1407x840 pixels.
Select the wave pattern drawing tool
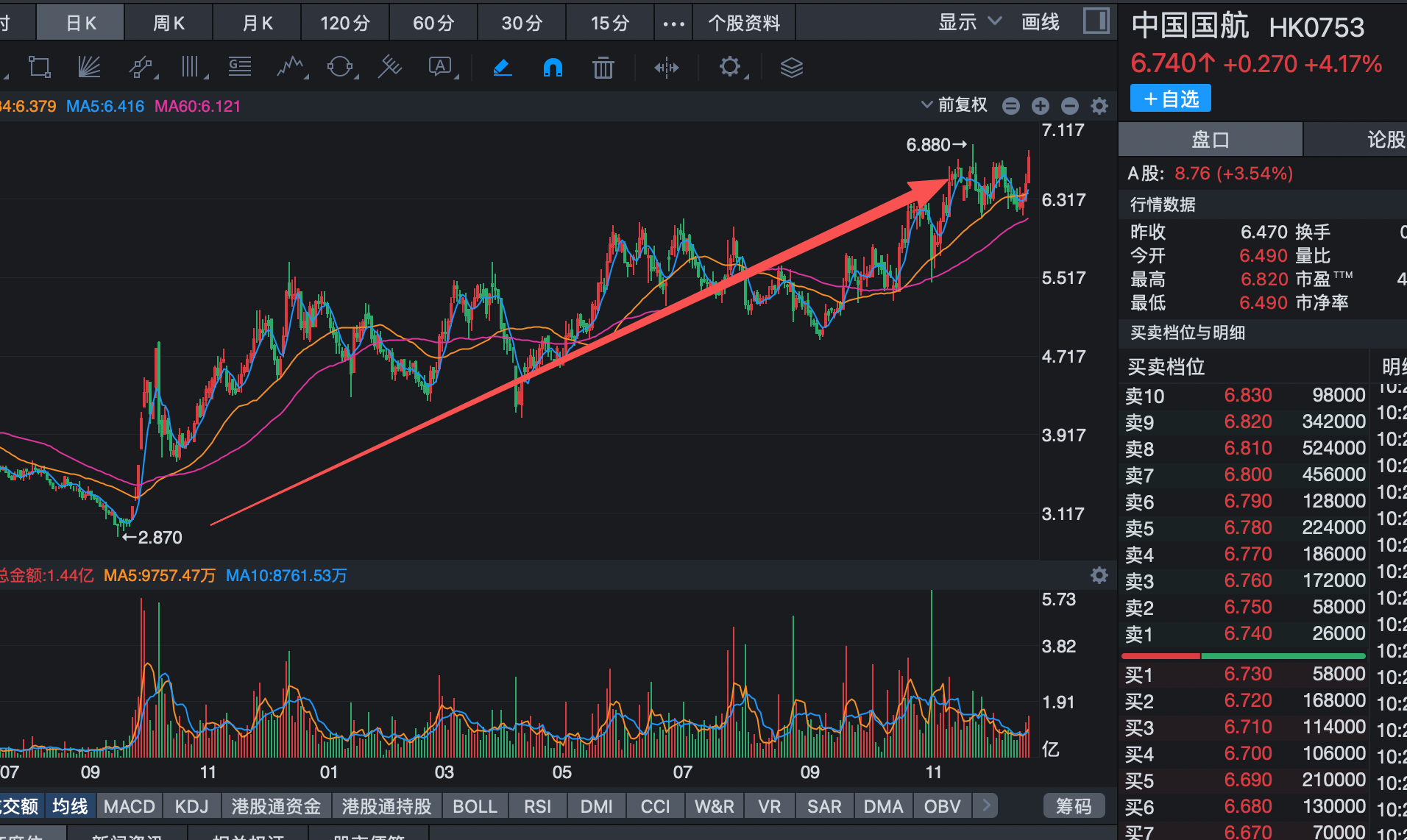point(291,68)
